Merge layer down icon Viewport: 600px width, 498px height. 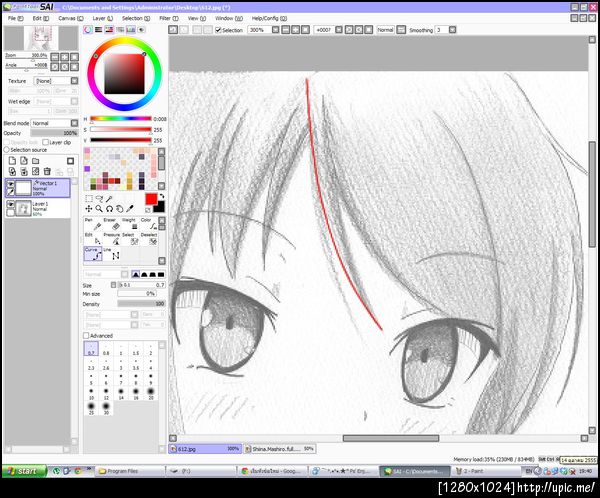click(24, 171)
